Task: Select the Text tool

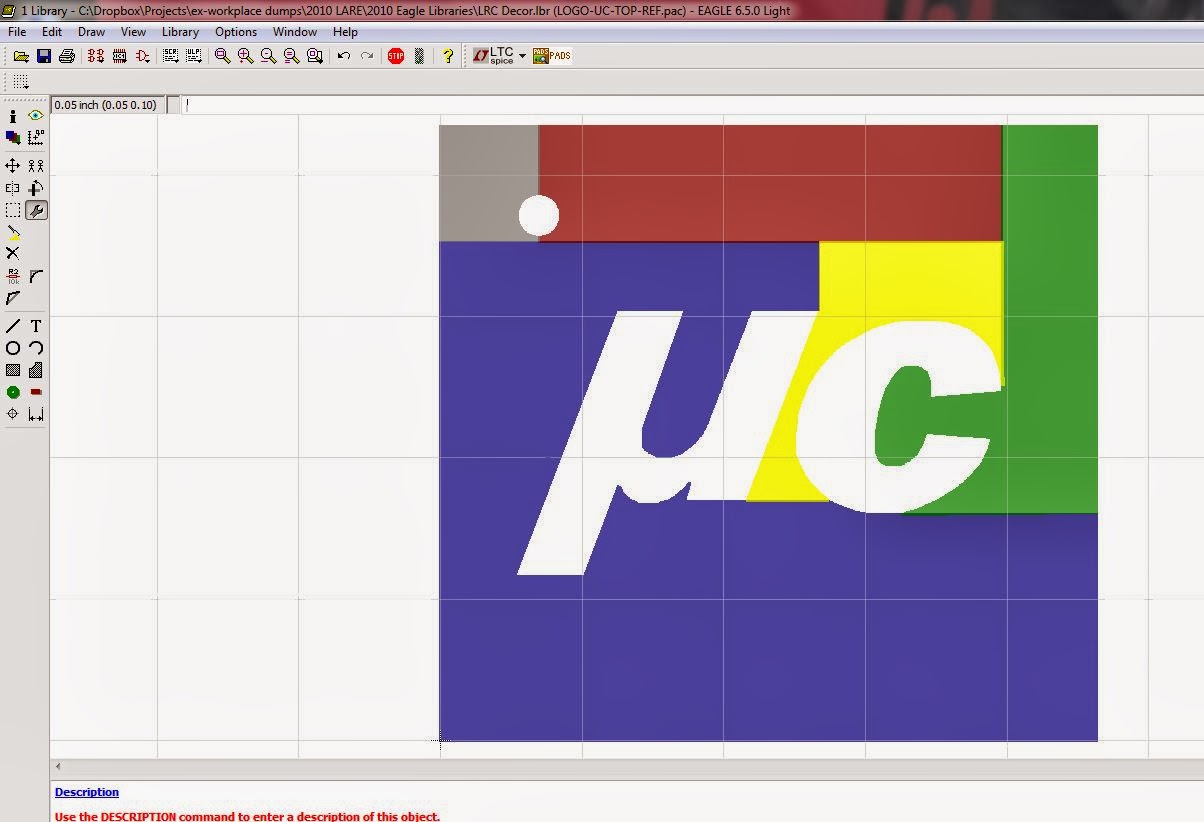Action: [x=36, y=326]
